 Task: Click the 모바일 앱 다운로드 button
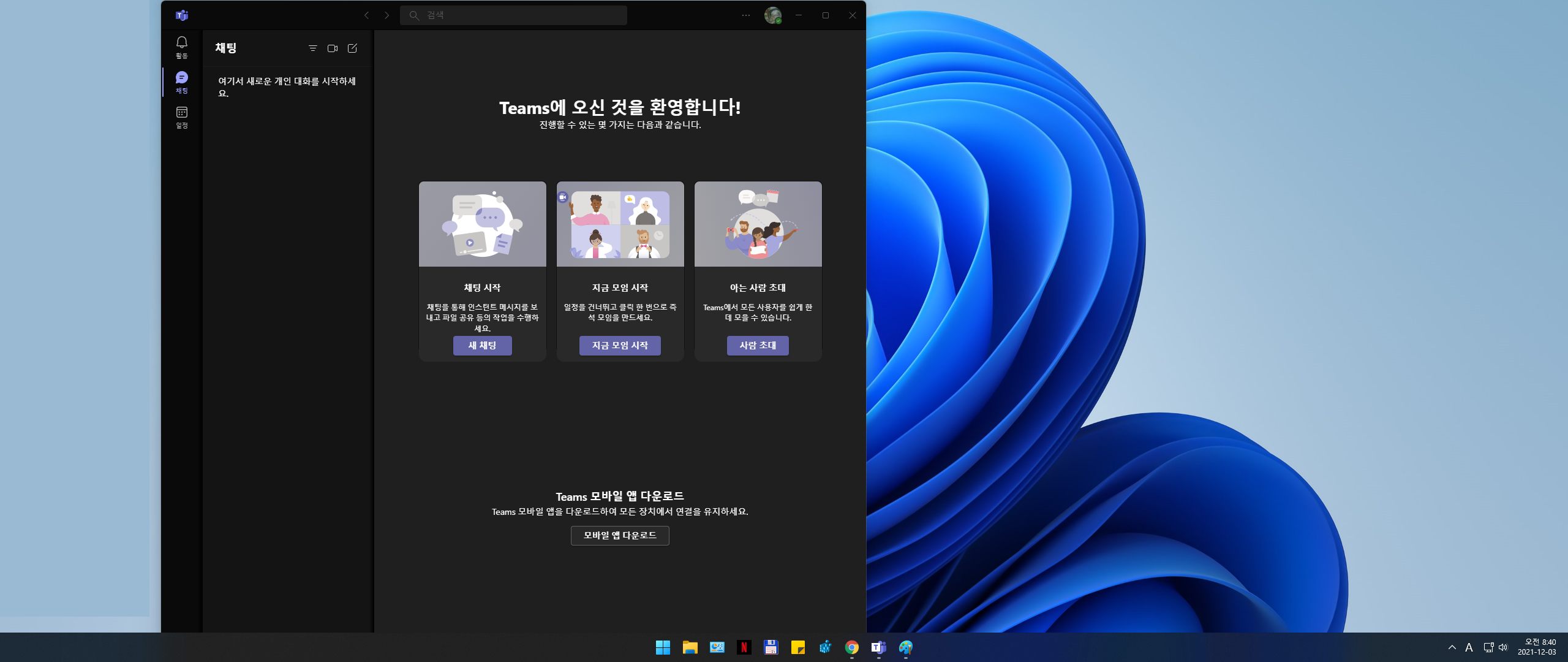tap(620, 536)
